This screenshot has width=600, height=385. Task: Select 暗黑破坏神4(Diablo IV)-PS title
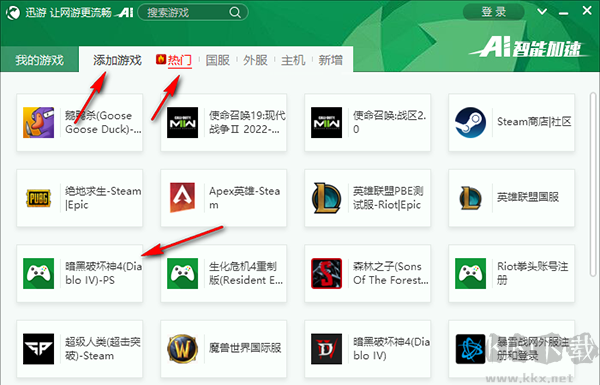click(x=103, y=273)
